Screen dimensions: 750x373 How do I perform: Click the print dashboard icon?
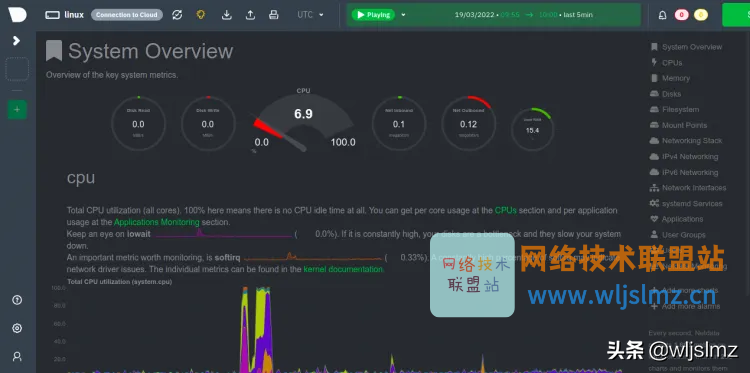(274, 15)
